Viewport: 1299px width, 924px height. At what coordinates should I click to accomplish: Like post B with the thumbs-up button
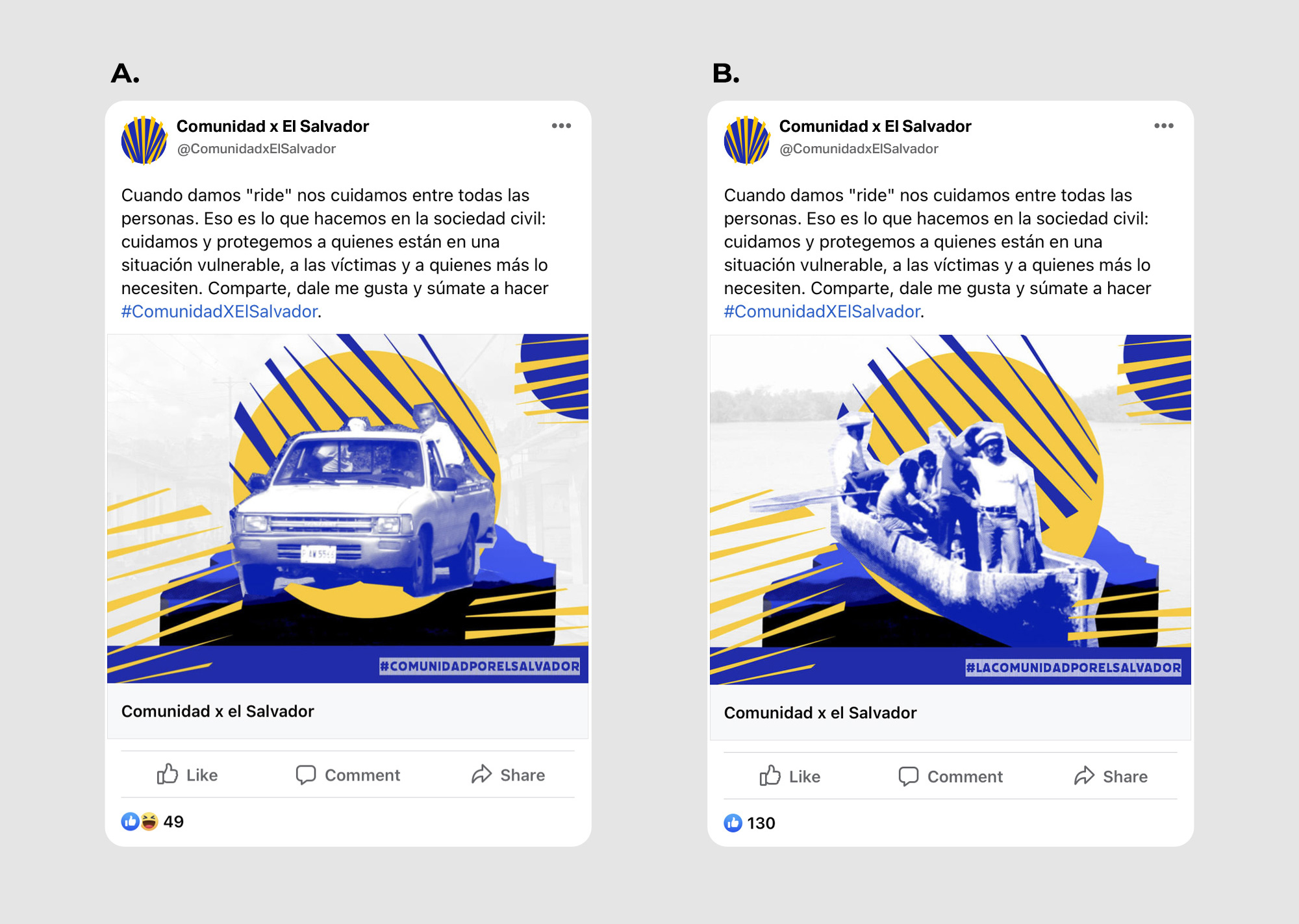click(x=790, y=776)
